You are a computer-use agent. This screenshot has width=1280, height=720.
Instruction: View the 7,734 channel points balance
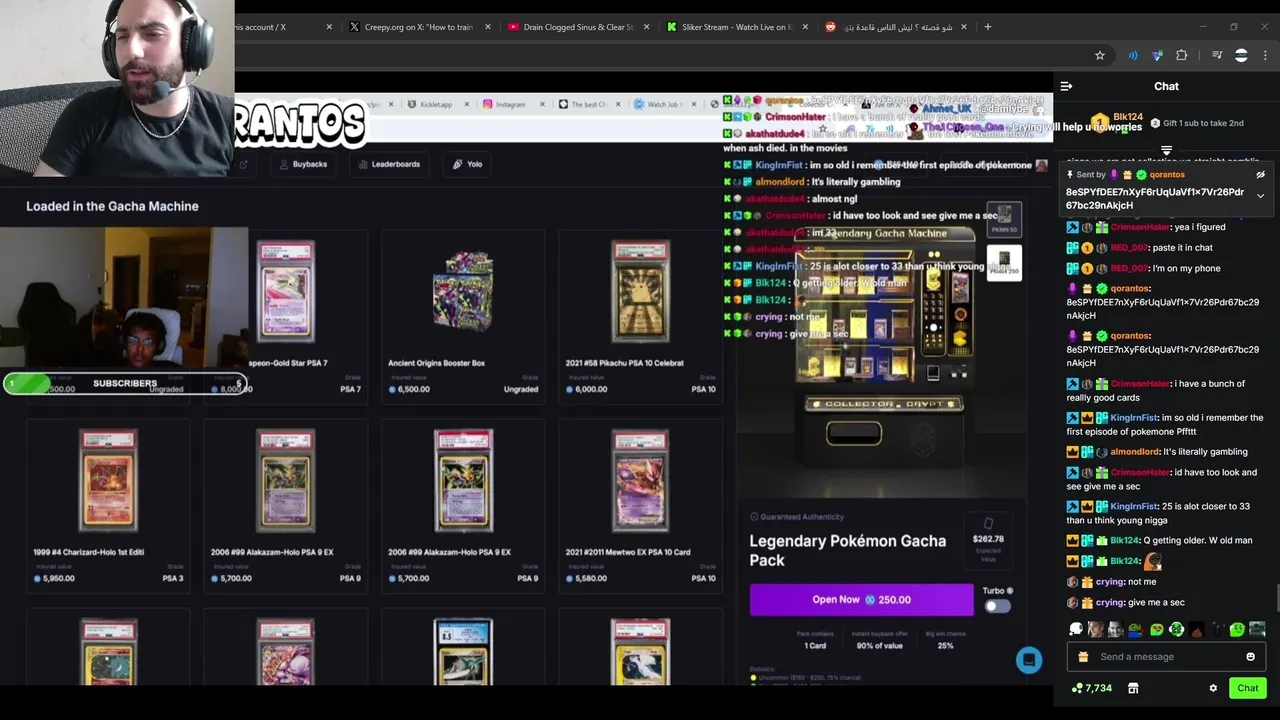[1091, 688]
